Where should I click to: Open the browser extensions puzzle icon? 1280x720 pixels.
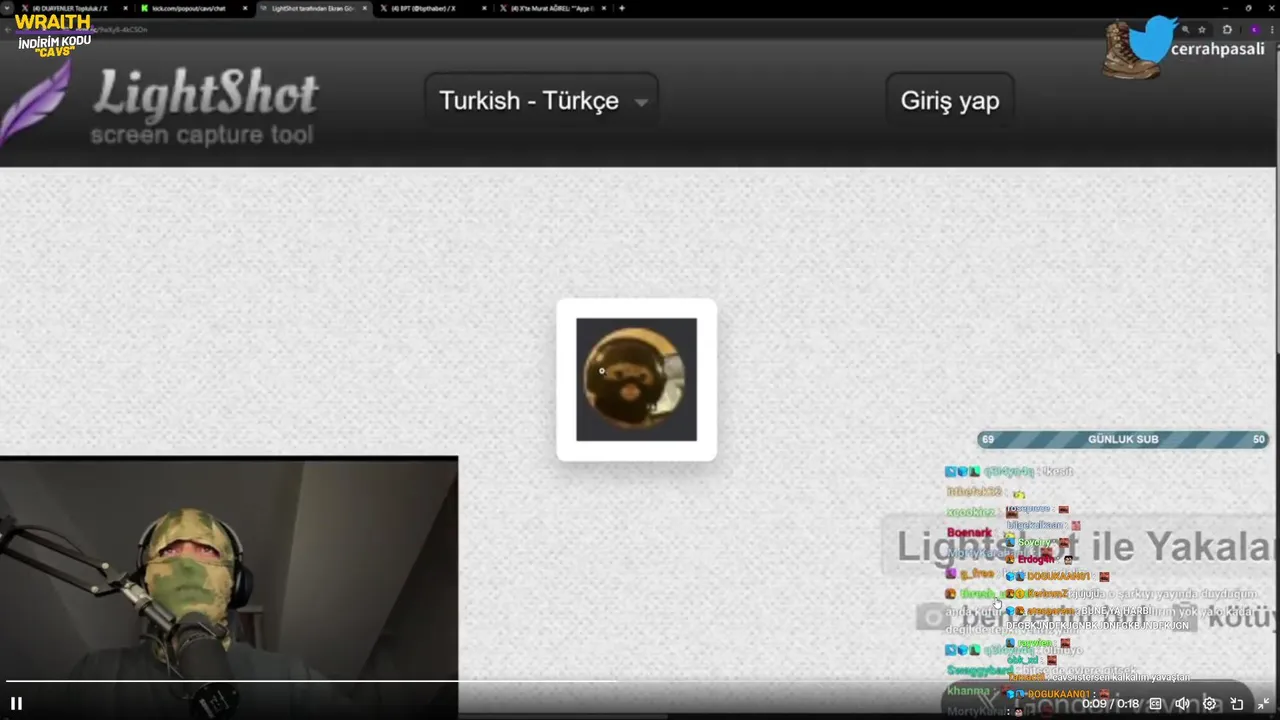1227,30
